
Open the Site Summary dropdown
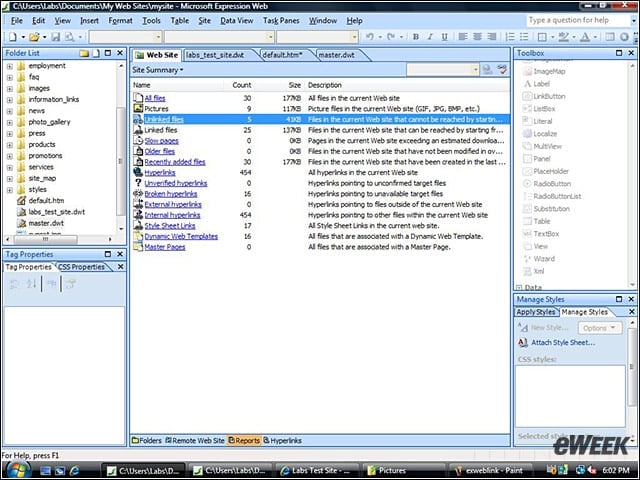[x=158, y=70]
